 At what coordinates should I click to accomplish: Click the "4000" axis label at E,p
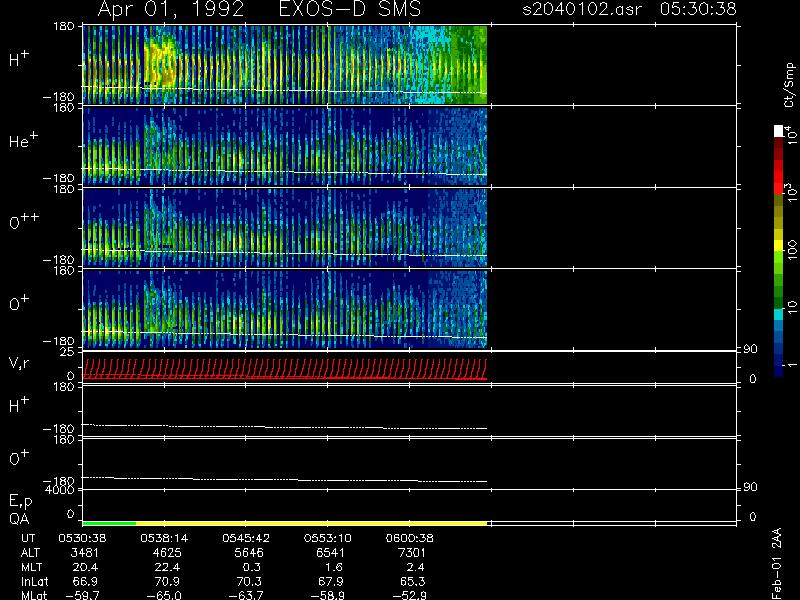[x=59, y=490]
